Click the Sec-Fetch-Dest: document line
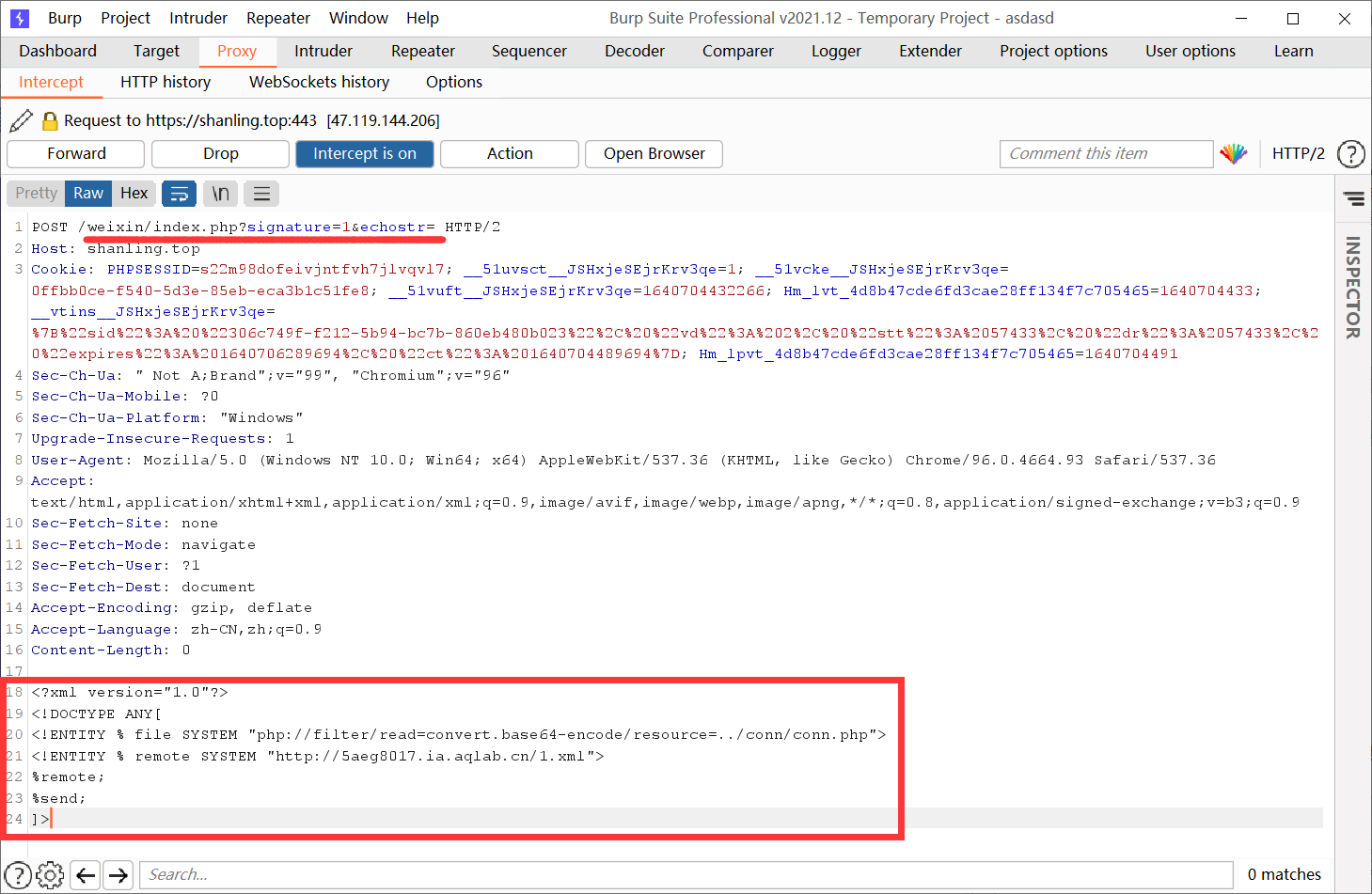 tap(143, 587)
